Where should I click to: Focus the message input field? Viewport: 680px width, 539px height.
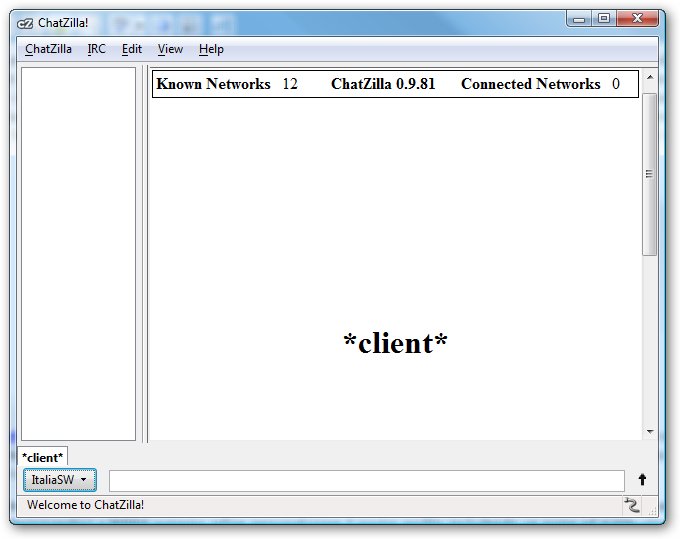[x=366, y=480]
